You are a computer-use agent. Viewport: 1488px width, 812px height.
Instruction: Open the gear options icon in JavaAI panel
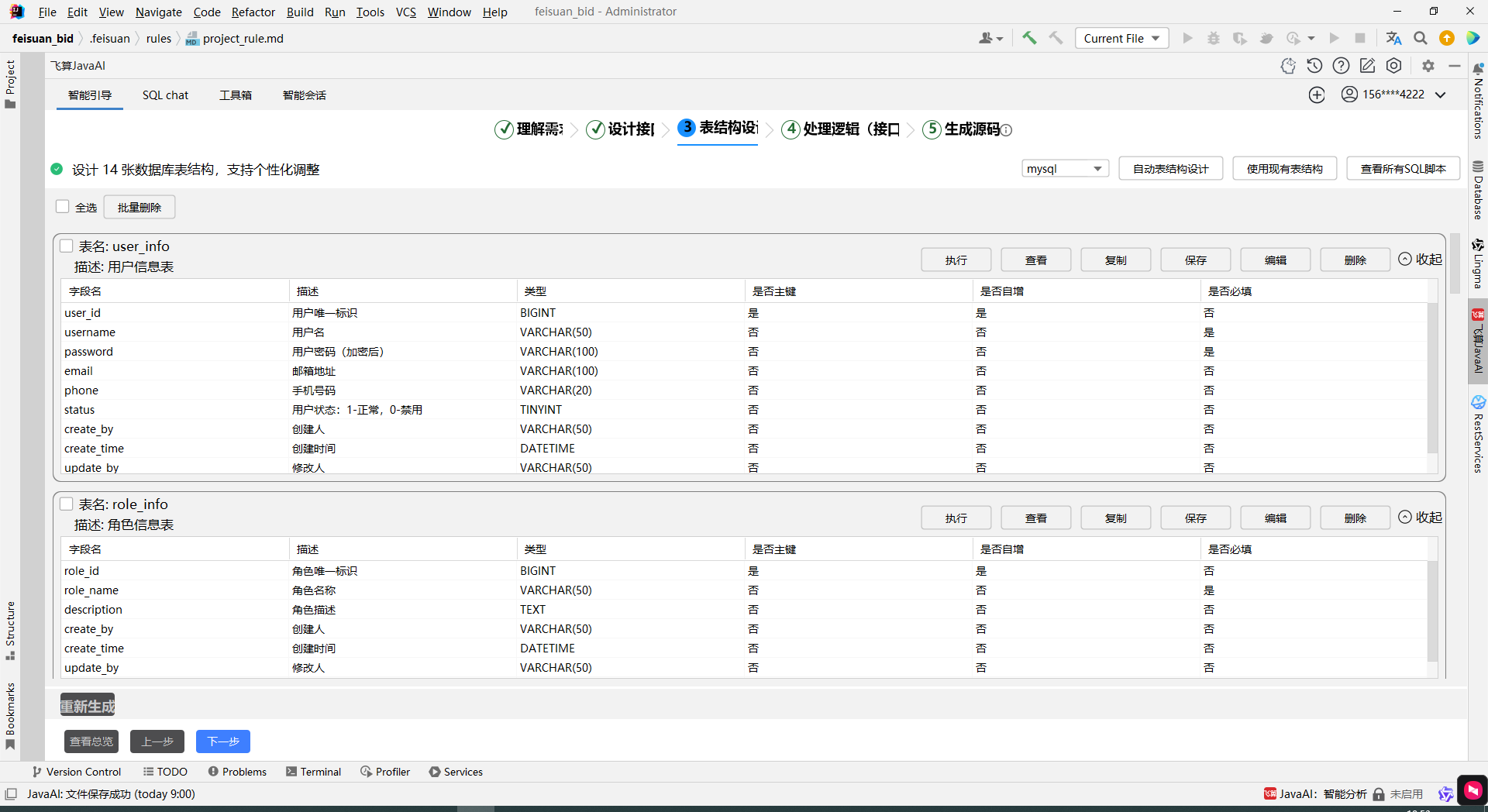pyautogui.click(x=1428, y=66)
